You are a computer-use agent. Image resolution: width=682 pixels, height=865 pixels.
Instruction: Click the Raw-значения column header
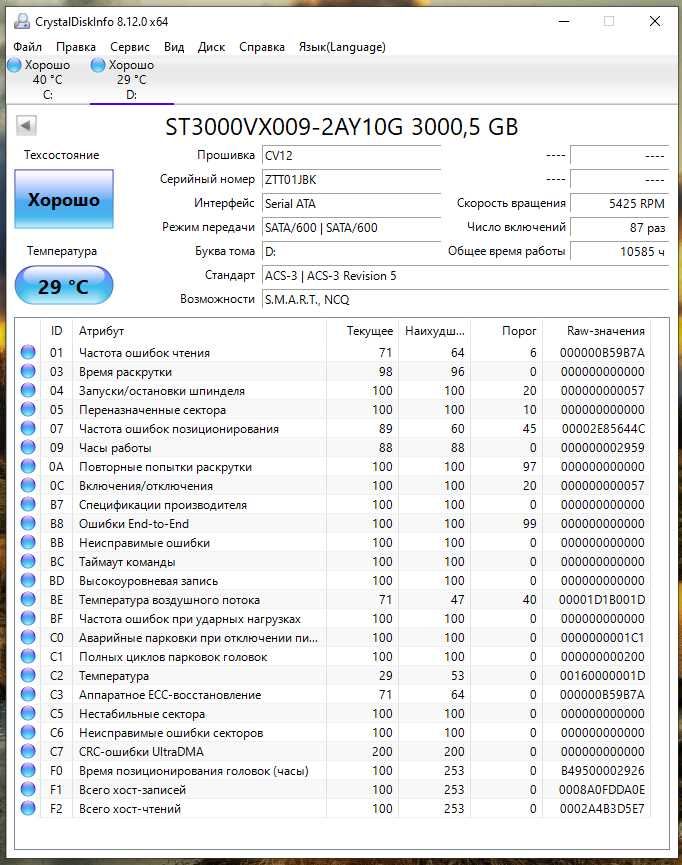point(596,331)
